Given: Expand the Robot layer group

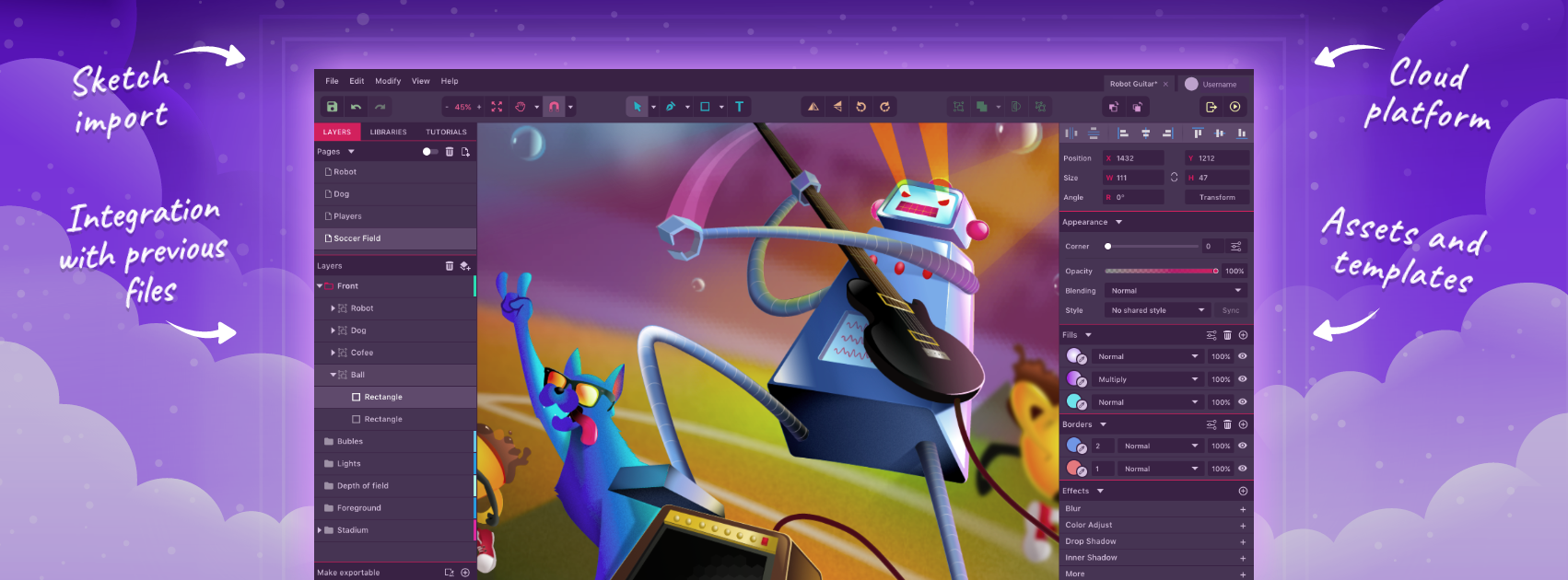Looking at the screenshot, I should click(x=333, y=308).
